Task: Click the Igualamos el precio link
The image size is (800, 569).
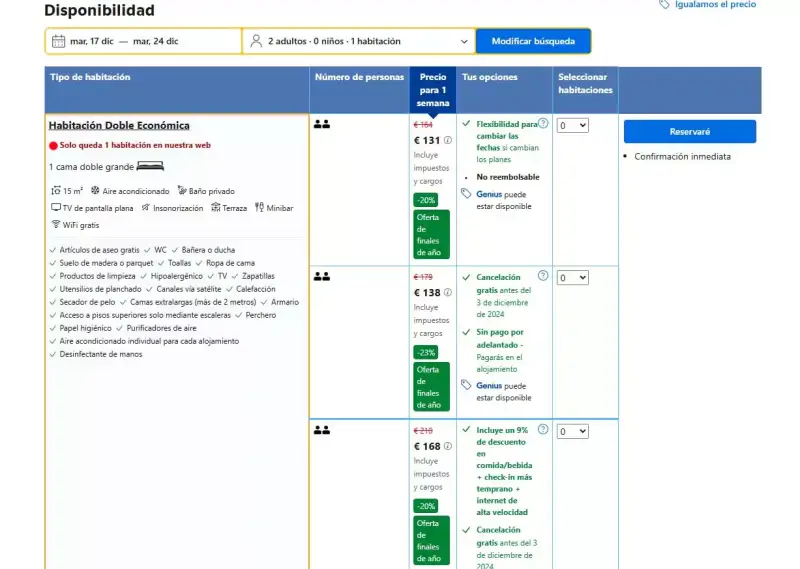Action: tap(715, 5)
